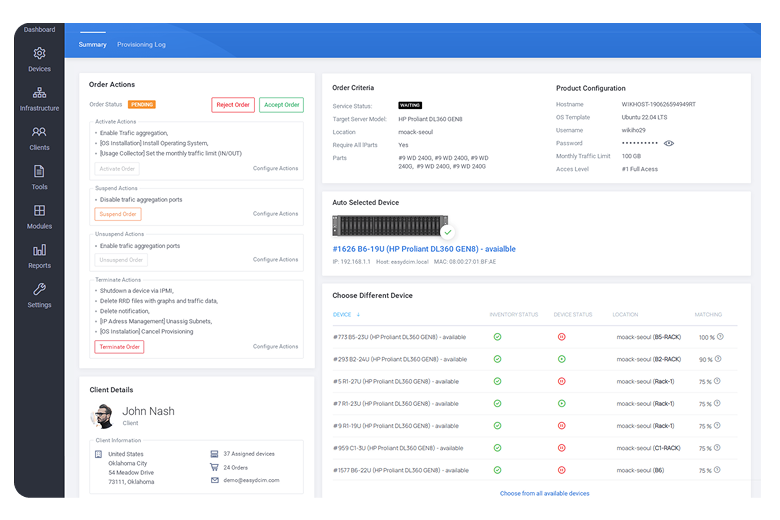The height and width of the screenshot is (520, 780).
Task: Switch to the Summary tab
Action: tap(93, 44)
